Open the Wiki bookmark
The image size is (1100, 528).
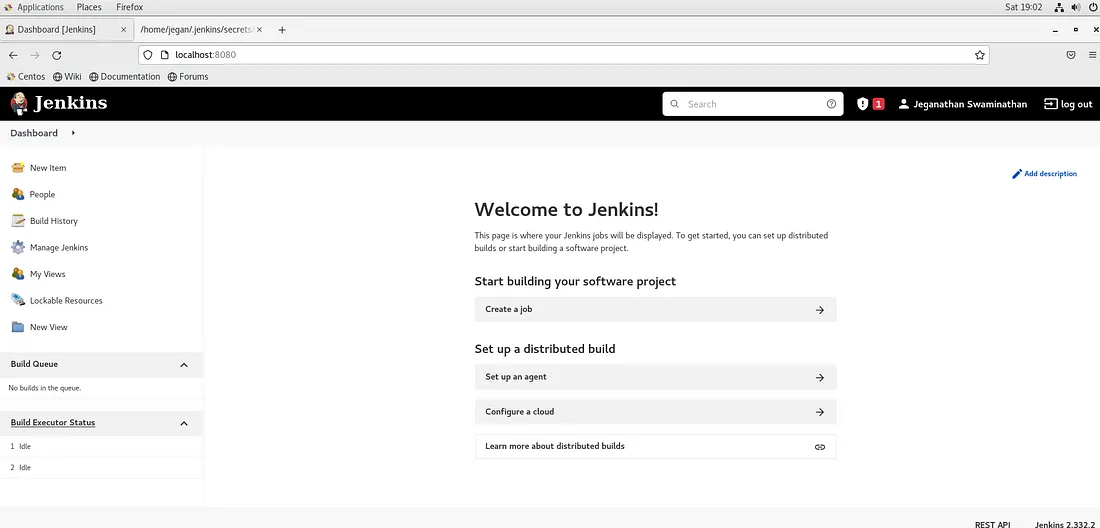click(67, 76)
